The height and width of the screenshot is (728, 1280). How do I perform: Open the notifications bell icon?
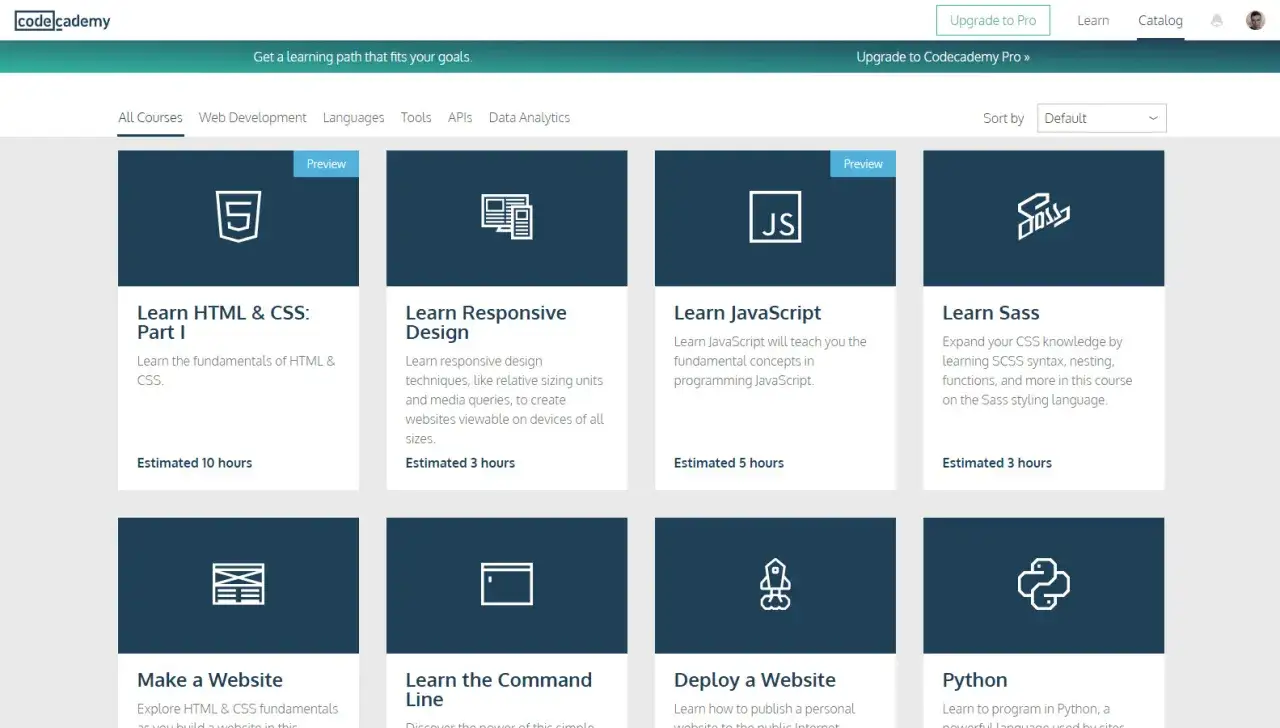[1217, 20]
